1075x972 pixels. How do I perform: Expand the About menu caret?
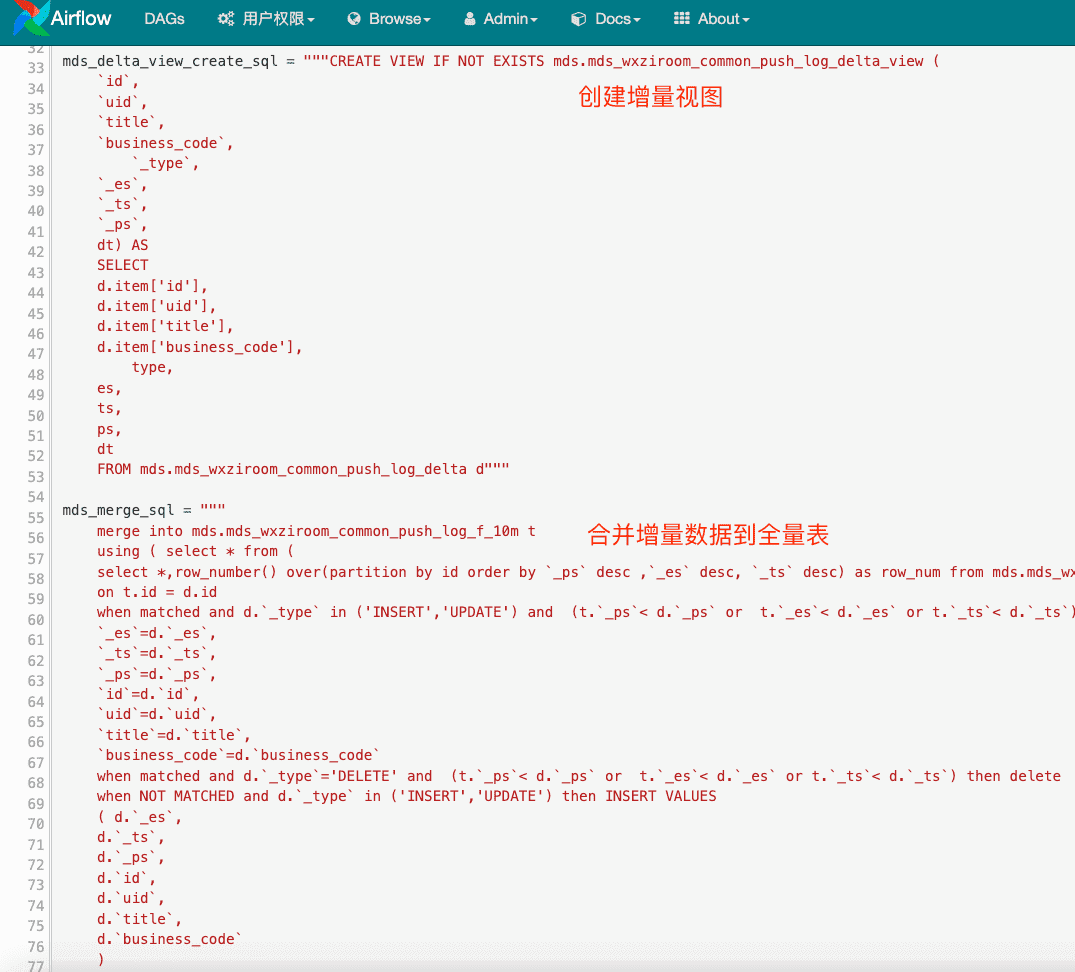click(x=745, y=20)
